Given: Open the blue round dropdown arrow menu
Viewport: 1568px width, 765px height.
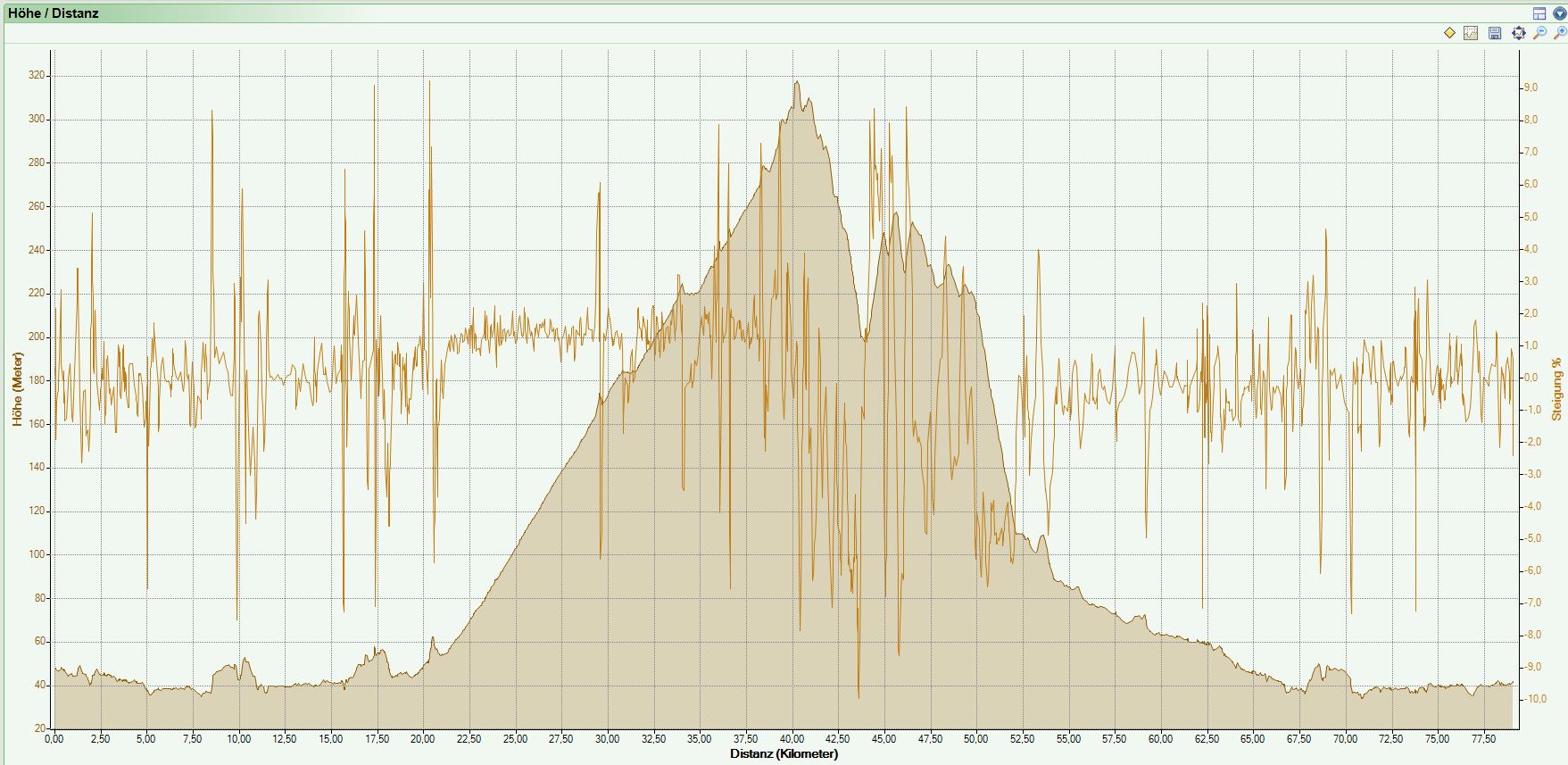Looking at the screenshot, I should (x=1559, y=13).
